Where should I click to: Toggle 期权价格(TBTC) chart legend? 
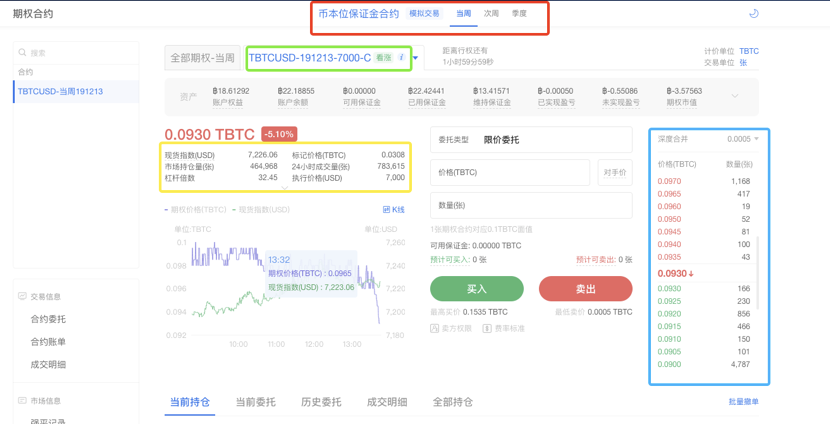(x=195, y=210)
